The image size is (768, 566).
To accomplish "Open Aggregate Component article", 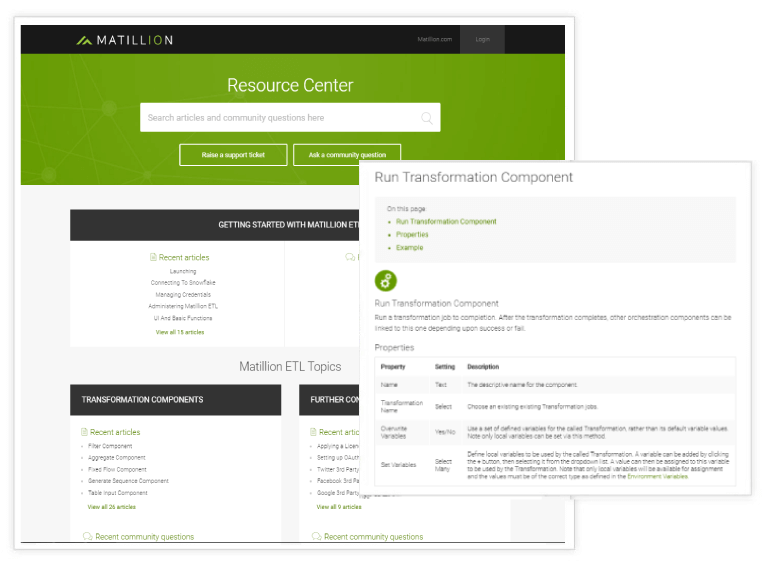I will coord(117,458).
